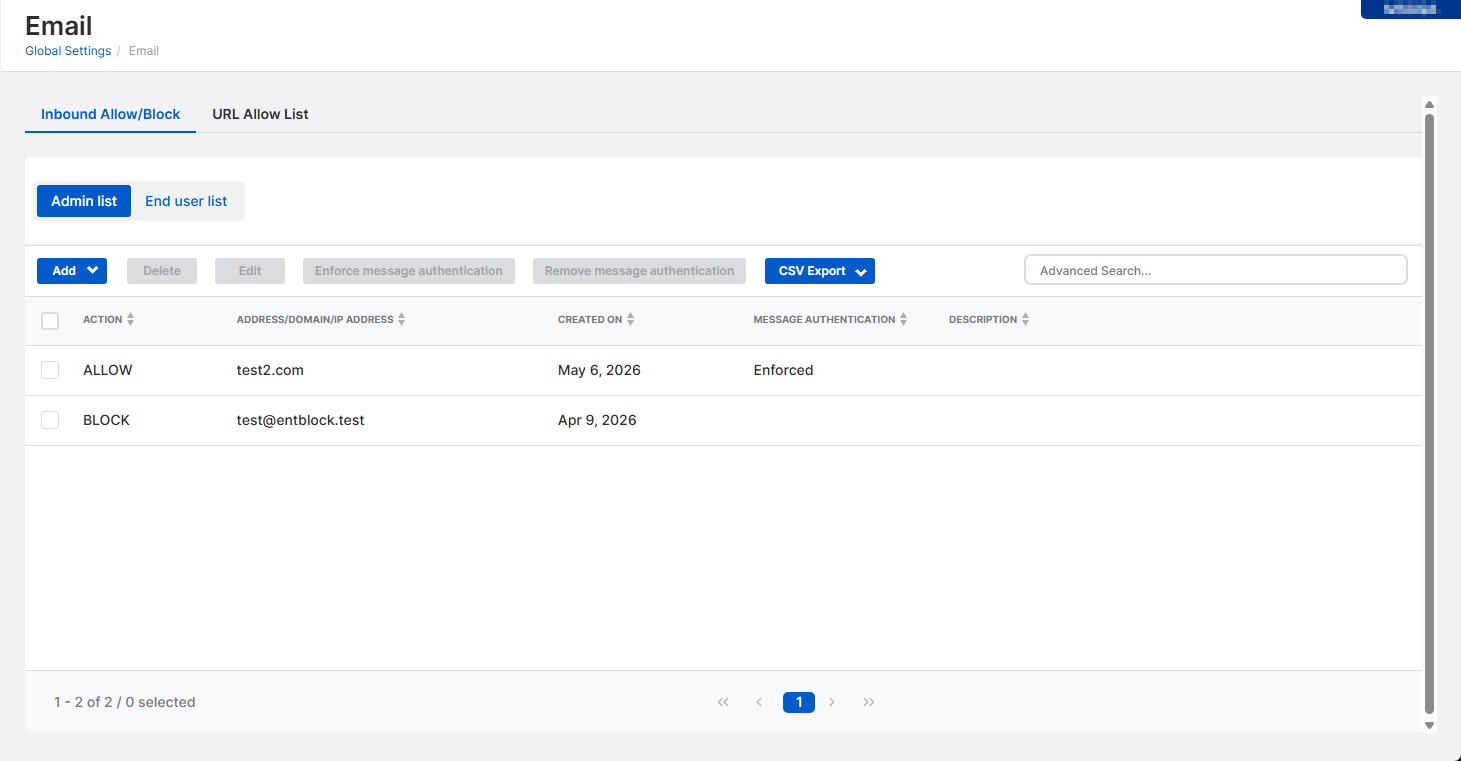
Task: Sort by Created On column arrows
Action: (630, 320)
